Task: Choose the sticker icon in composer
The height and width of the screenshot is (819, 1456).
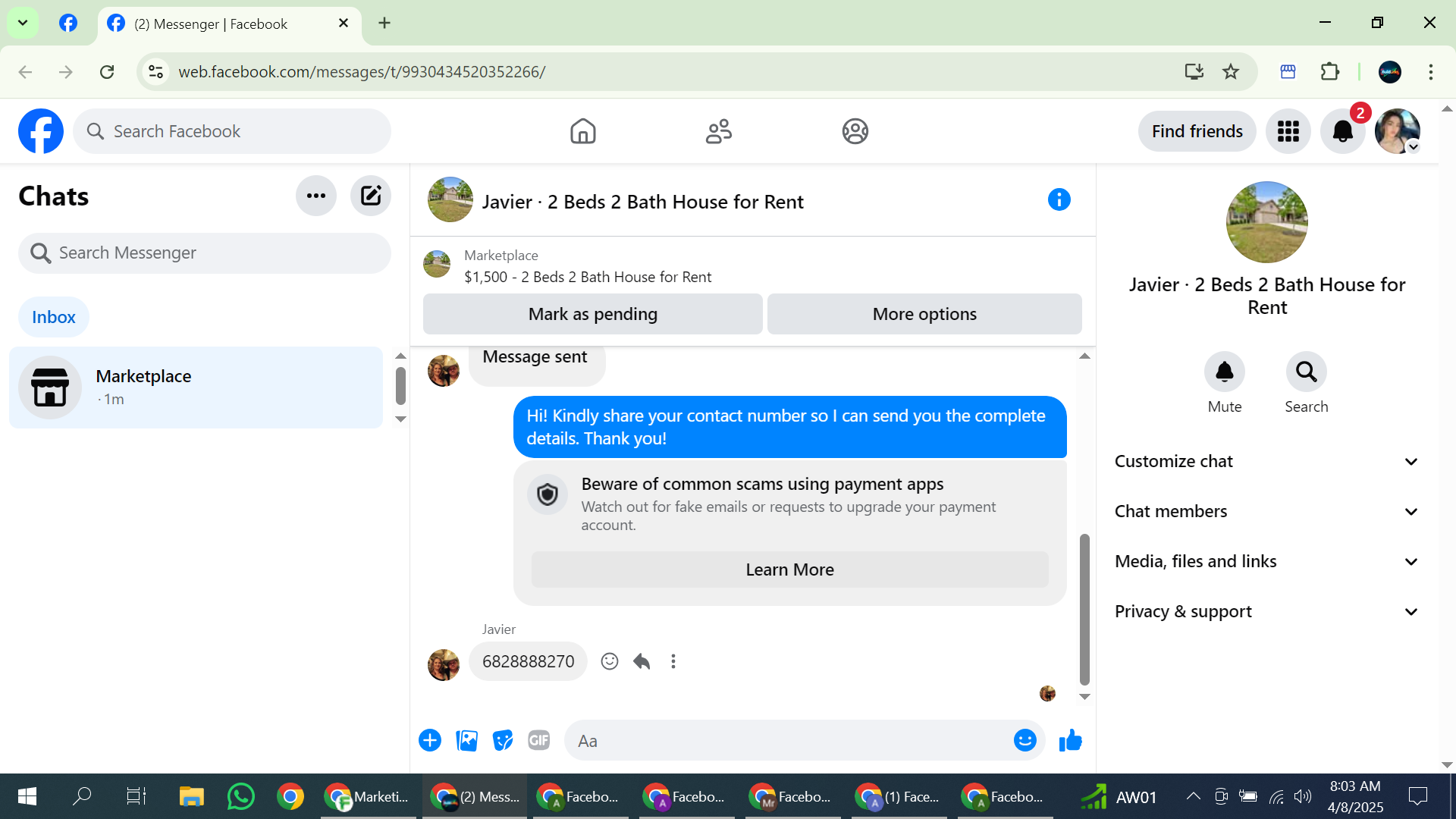Action: 502,740
